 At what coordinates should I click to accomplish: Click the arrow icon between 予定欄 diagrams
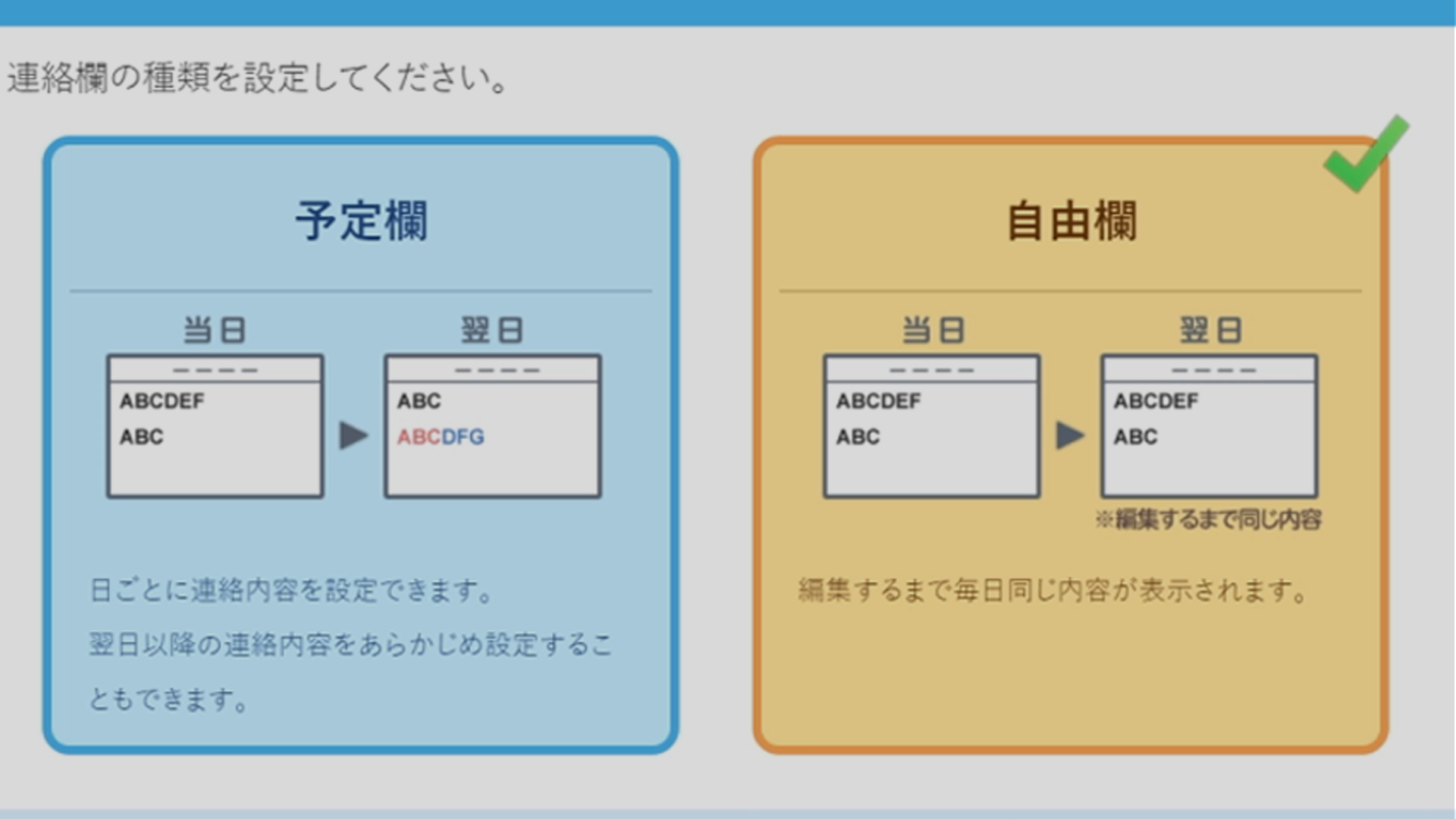[x=353, y=435]
